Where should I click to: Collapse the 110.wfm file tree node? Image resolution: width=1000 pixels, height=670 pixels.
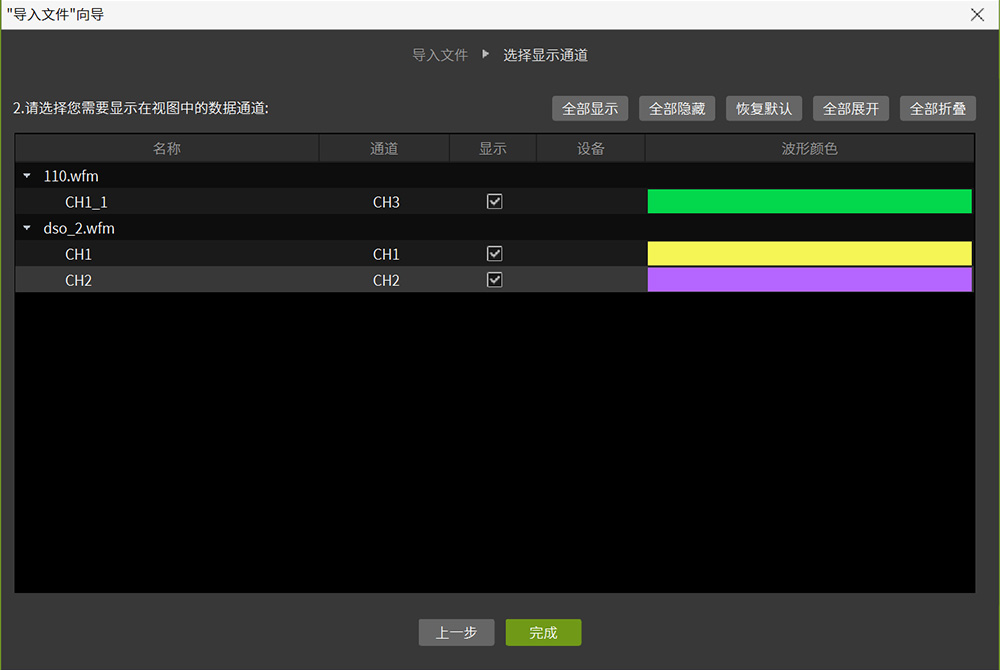point(27,176)
